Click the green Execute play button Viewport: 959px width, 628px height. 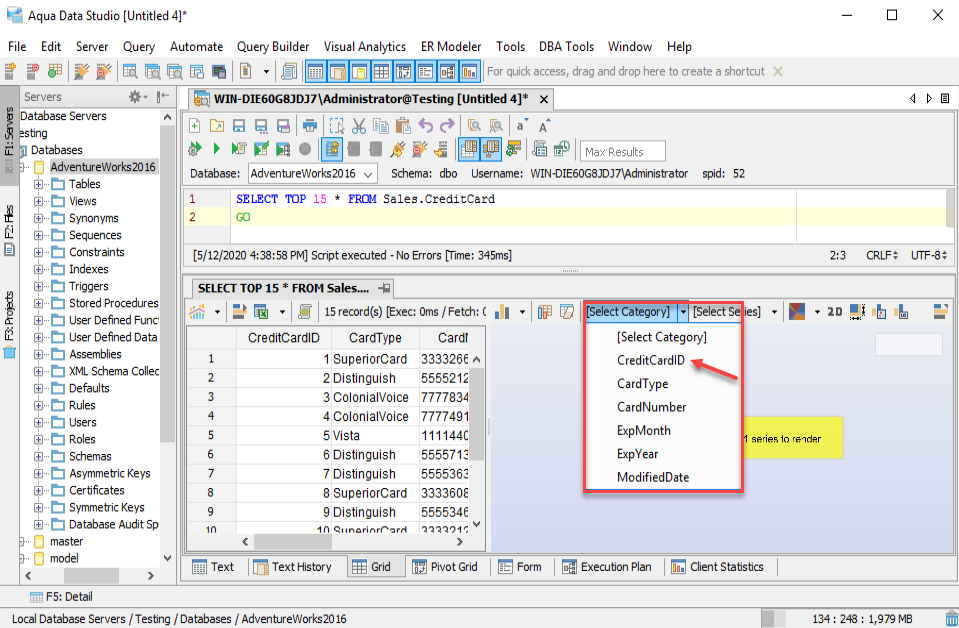click(217, 149)
